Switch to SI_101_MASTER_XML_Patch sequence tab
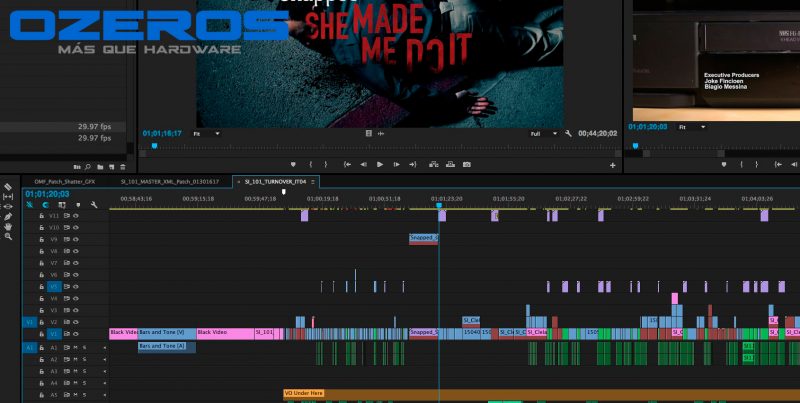This screenshot has width=800, height=403. tap(169, 182)
